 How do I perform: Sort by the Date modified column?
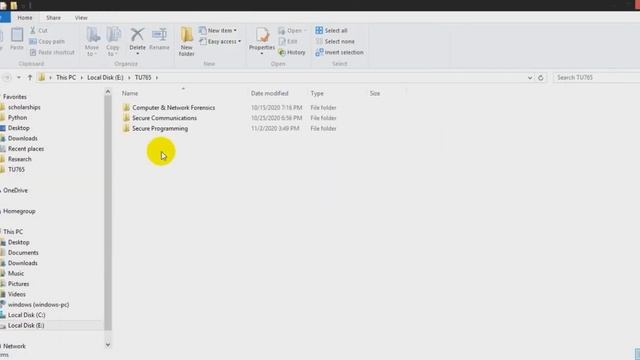point(269,93)
